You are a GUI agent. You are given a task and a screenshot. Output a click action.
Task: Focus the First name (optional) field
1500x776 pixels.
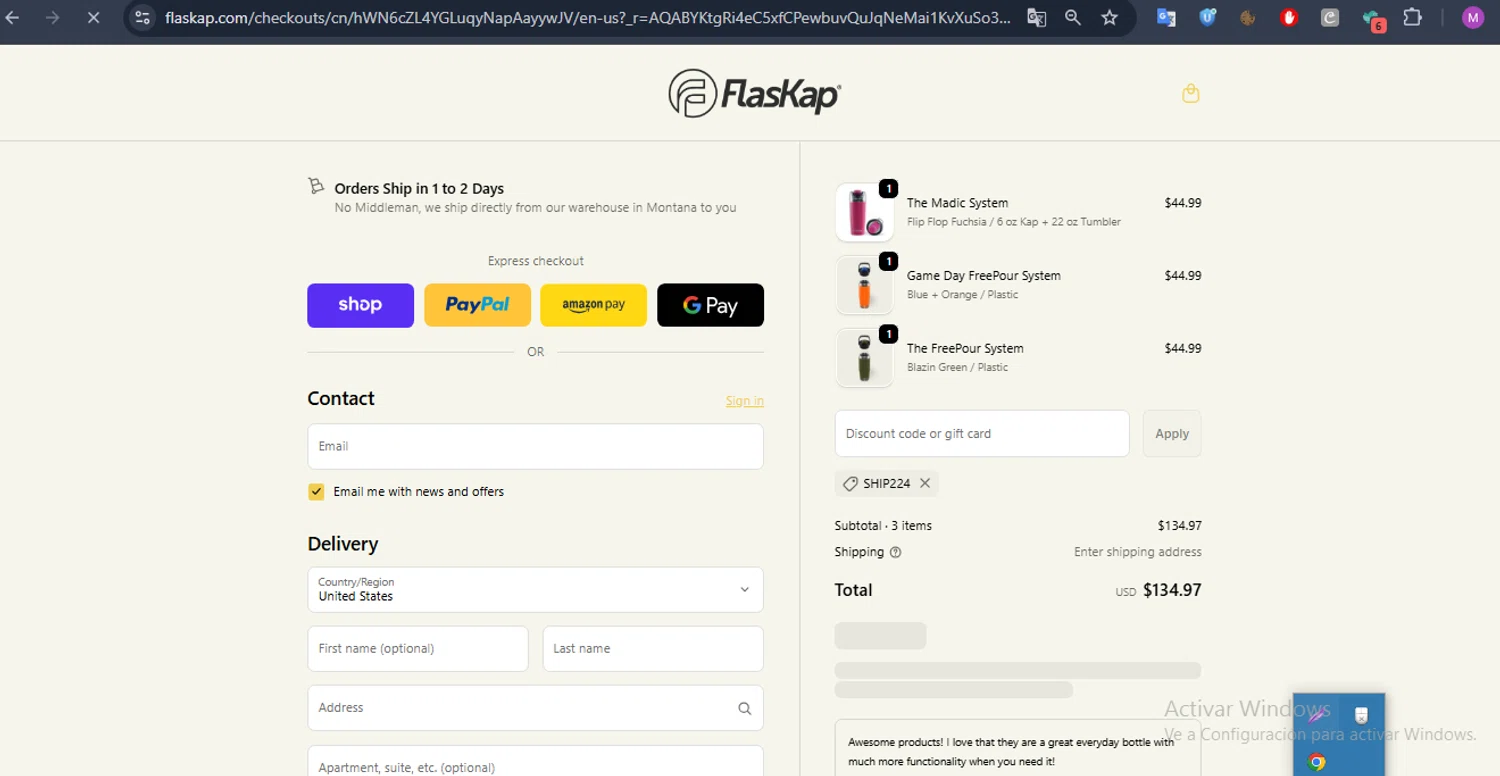(x=418, y=649)
